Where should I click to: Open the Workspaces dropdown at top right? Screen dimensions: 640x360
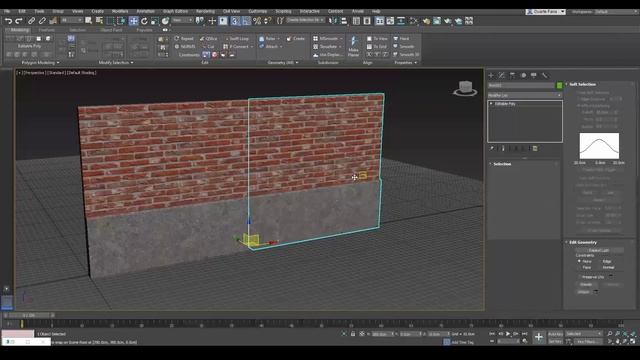pyautogui.click(x=616, y=12)
